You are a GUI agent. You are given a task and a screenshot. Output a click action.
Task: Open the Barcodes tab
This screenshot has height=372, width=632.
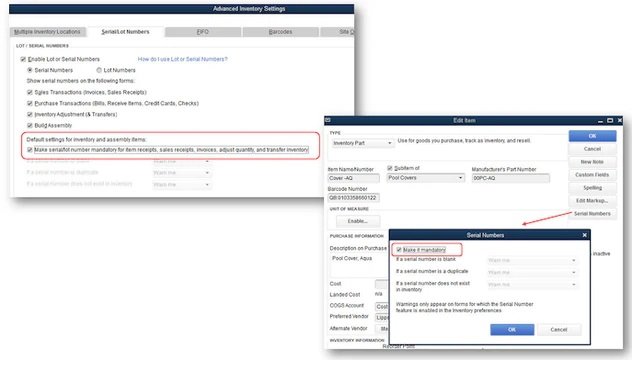pyautogui.click(x=281, y=32)
